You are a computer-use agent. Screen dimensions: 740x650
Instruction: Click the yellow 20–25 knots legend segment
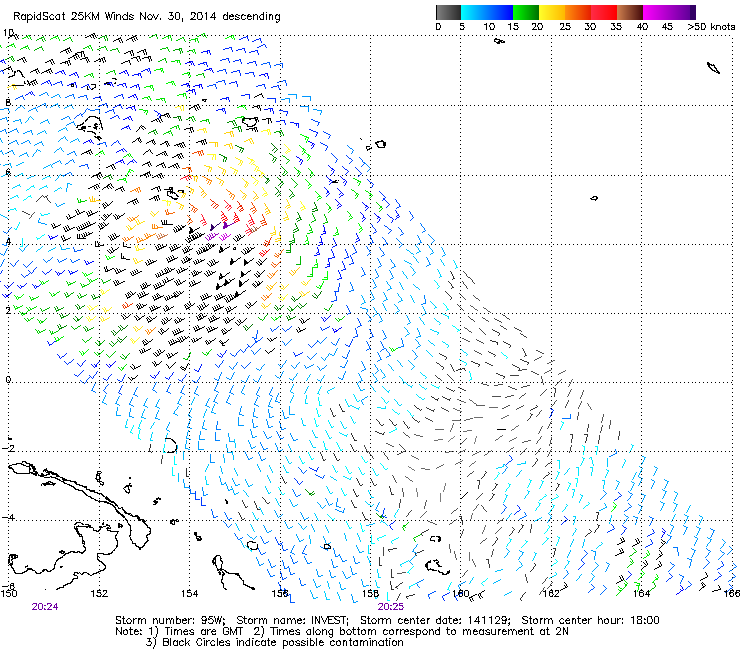pos(552,12)
